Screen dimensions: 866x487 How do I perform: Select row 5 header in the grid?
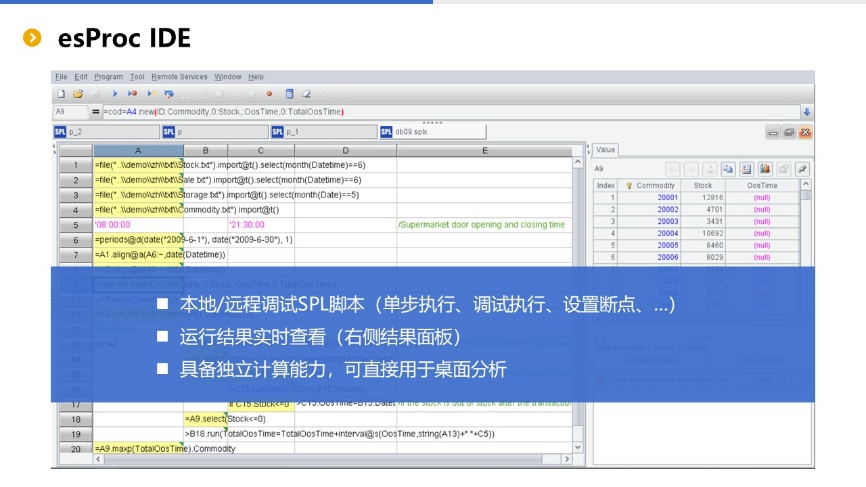coord(76,225)
